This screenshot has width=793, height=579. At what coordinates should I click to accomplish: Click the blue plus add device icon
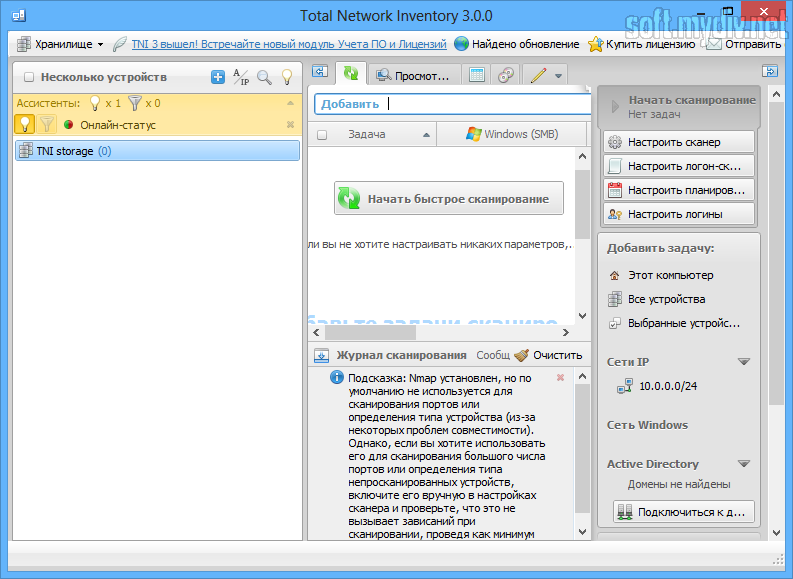(218, 77)
